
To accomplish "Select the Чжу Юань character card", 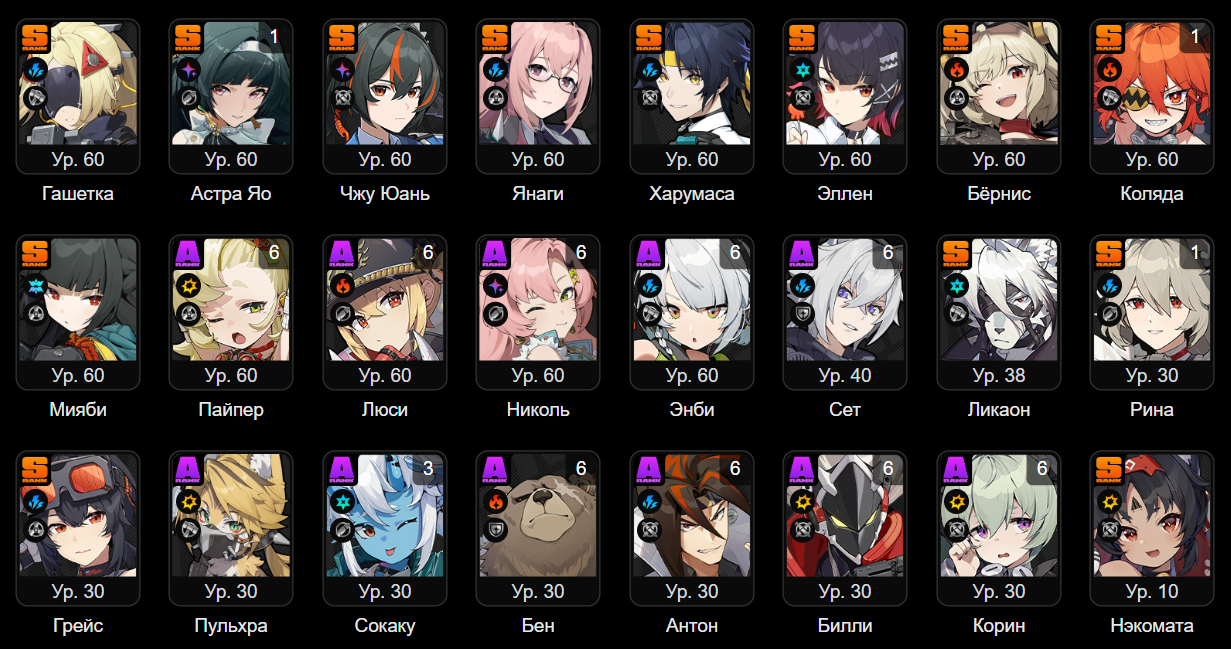I will (385, 96).
